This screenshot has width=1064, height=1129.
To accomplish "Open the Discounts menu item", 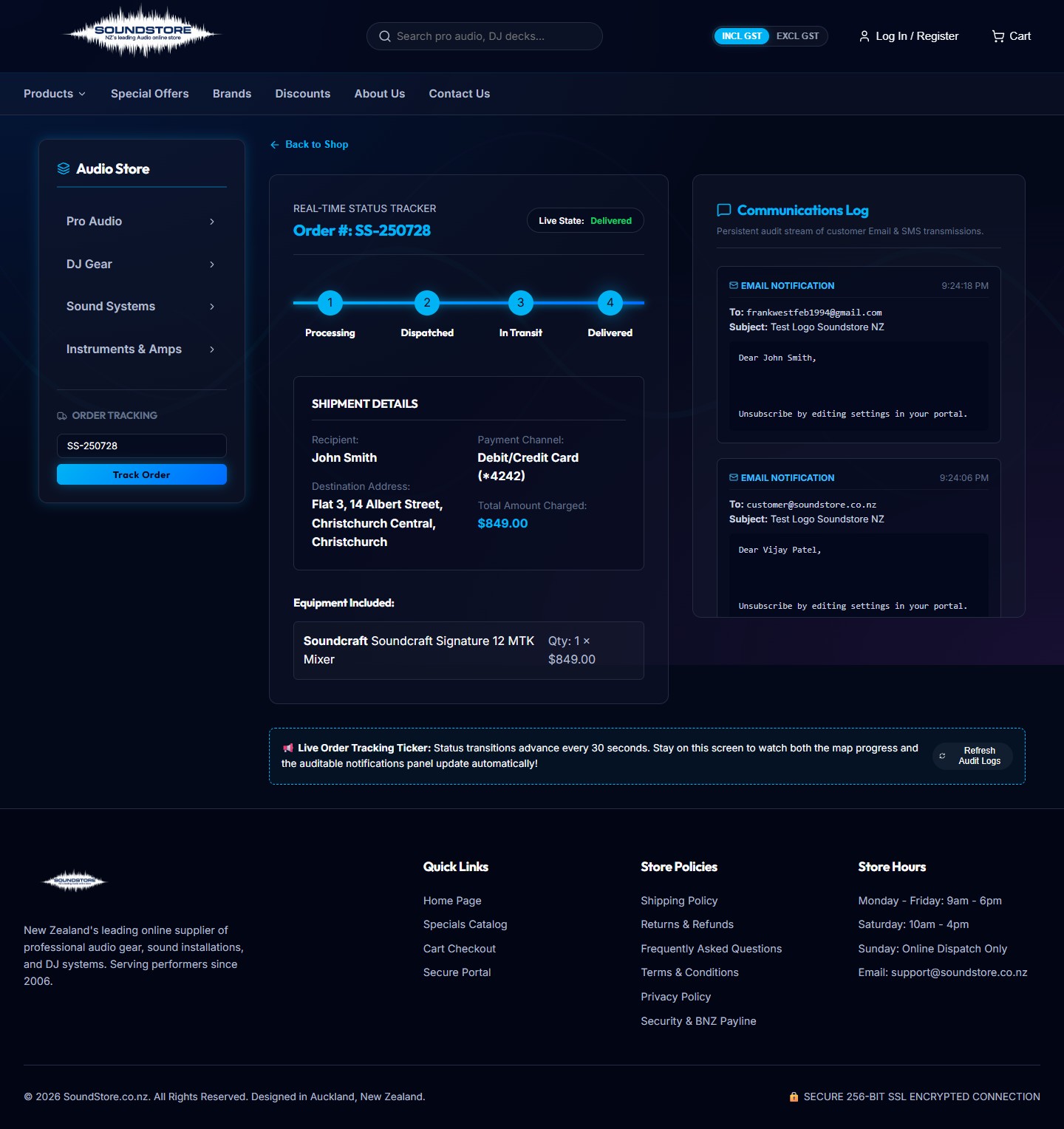I will pyautogui.click(x=303, y=94).
